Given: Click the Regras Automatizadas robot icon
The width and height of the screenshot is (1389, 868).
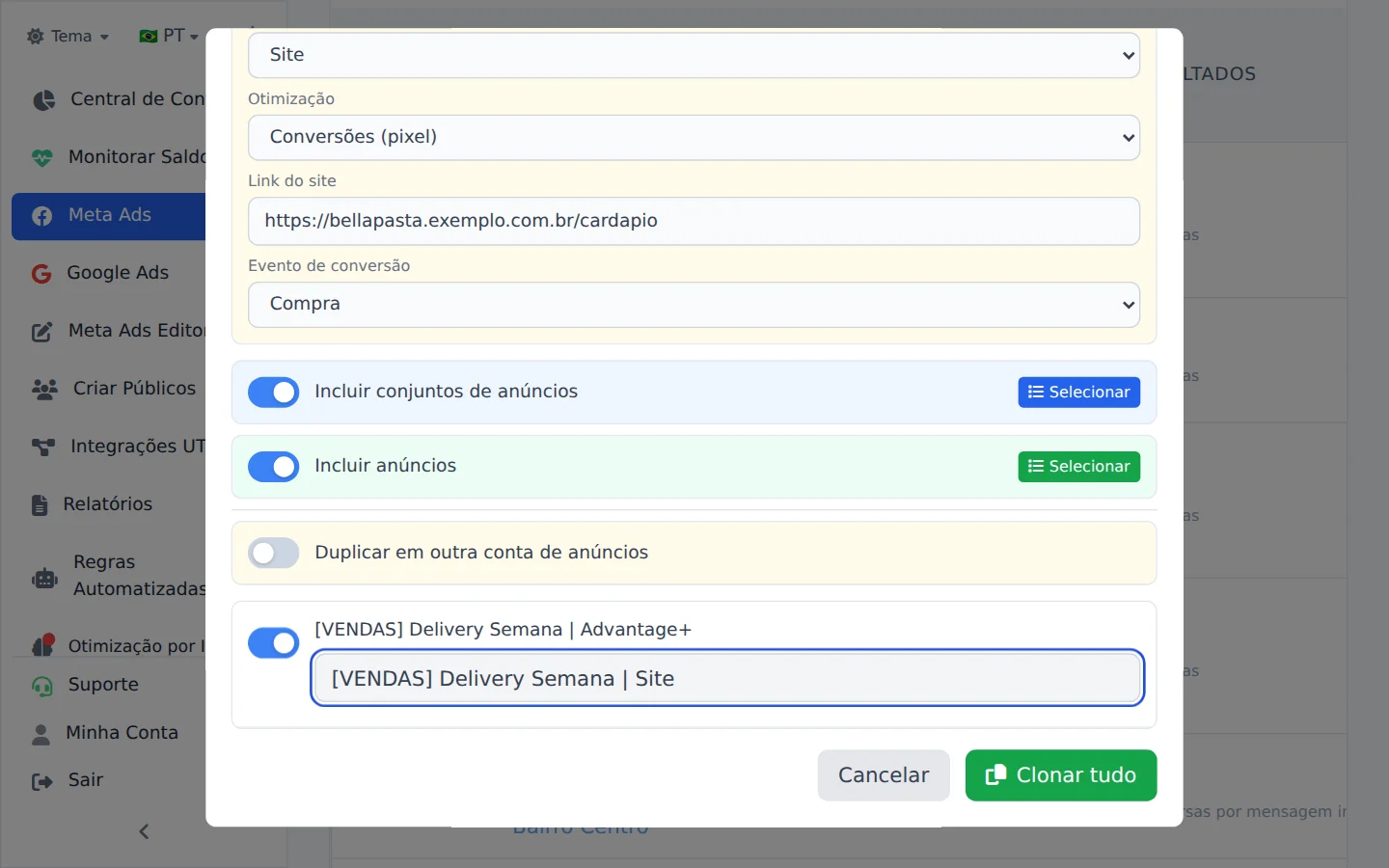Looking at the screenshot, I should pyautogui.click(x=44, y=578).
